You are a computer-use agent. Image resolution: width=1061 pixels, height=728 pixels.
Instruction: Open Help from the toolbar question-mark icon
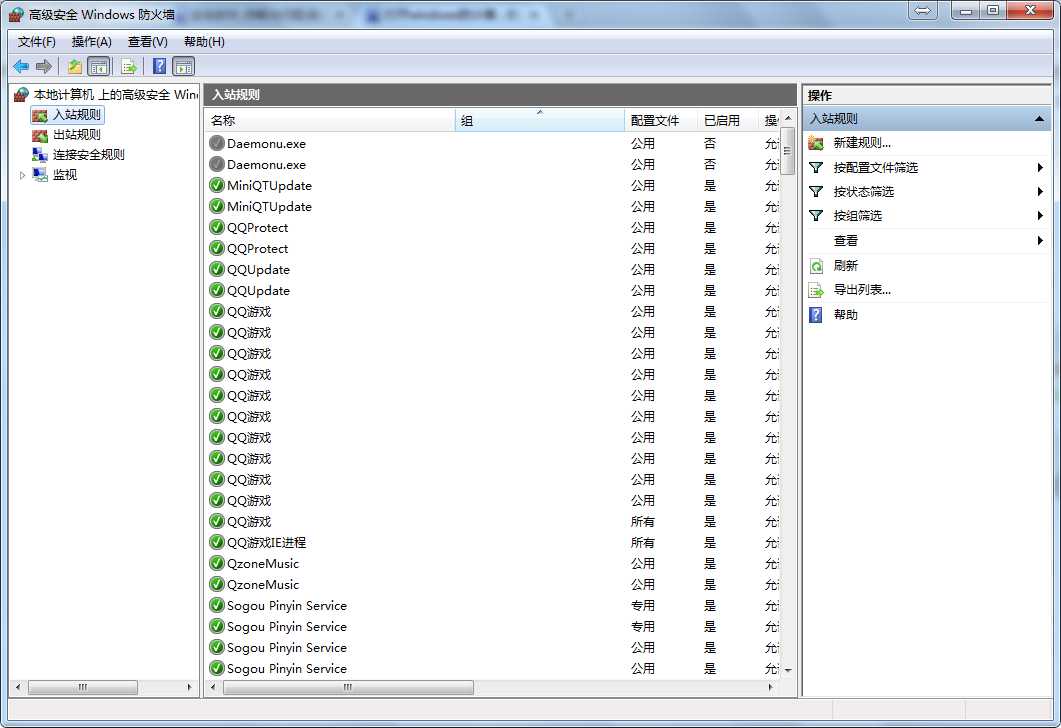point(159,66)
